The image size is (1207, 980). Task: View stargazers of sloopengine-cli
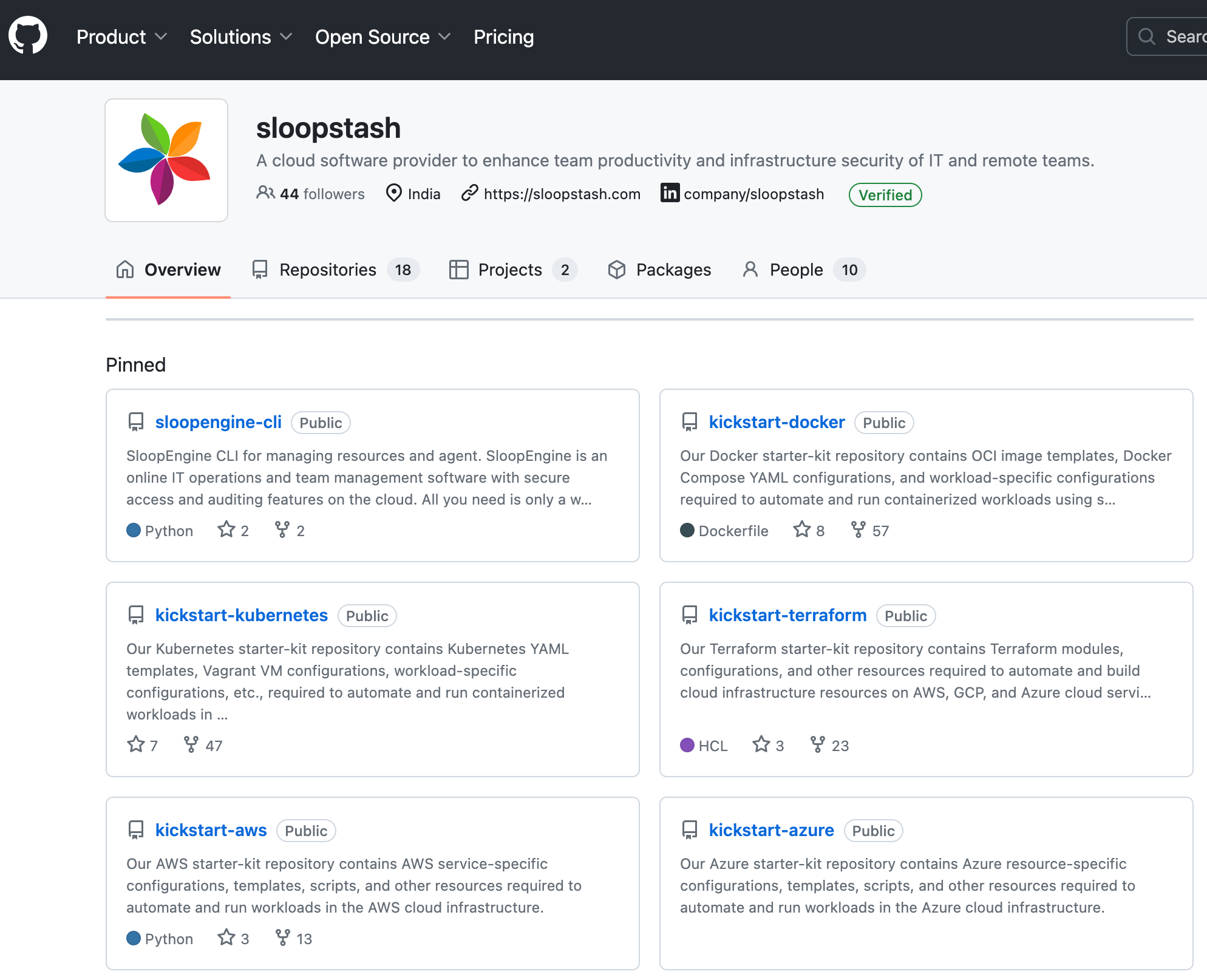234,530
